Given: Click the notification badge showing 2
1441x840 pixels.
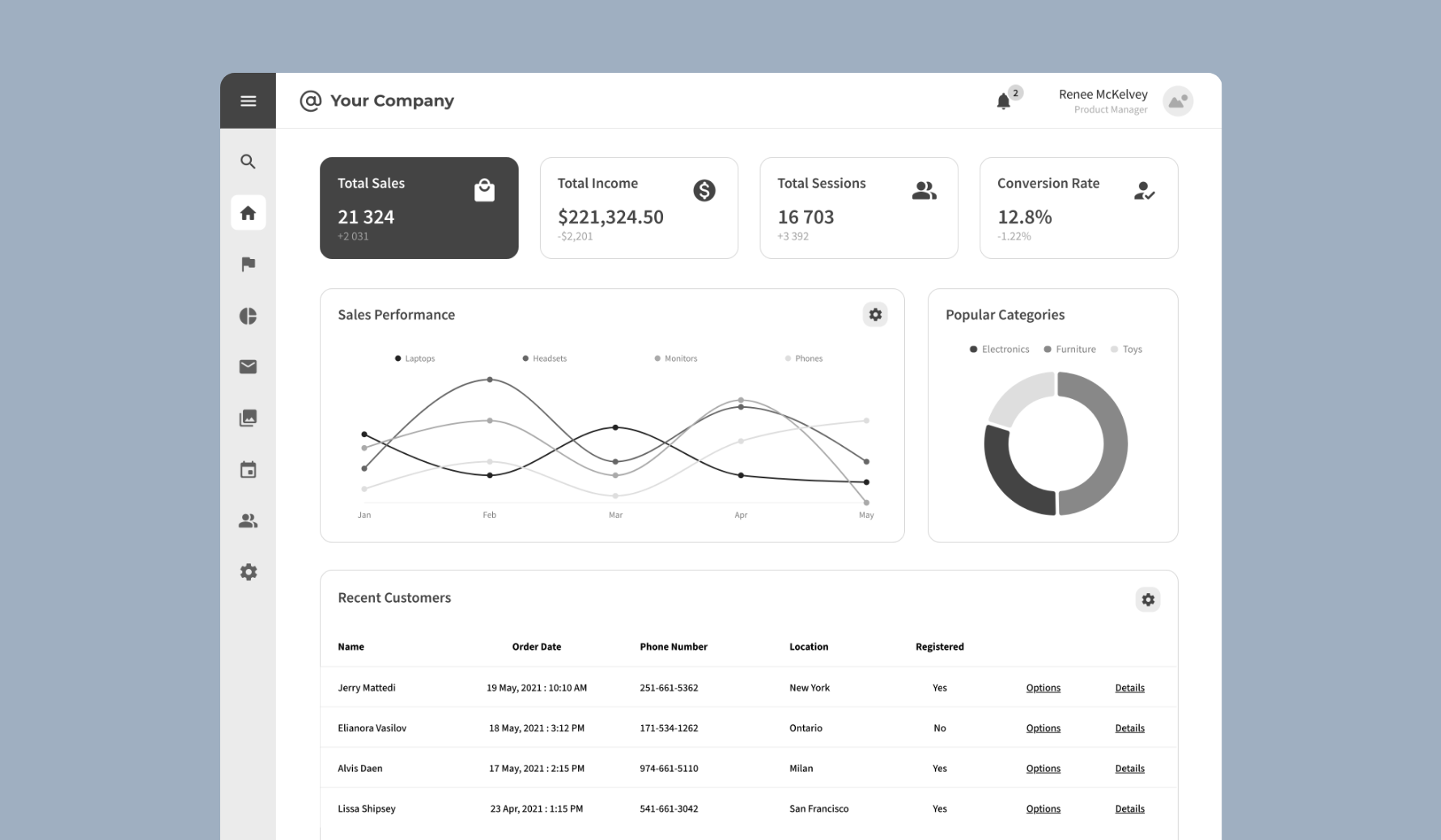Looking at the screenshot, I should pyautogui.click(x=1015, y=92).
